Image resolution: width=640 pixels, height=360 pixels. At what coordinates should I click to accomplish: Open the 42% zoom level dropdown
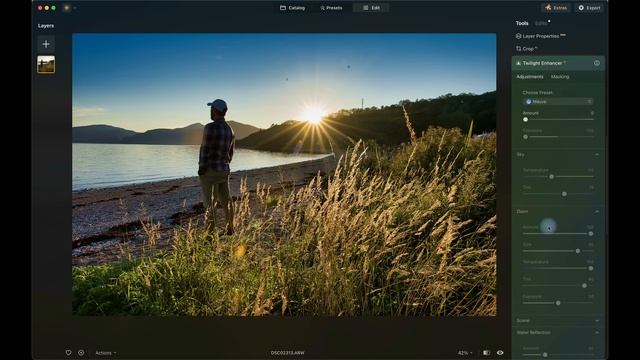(465, 353)
